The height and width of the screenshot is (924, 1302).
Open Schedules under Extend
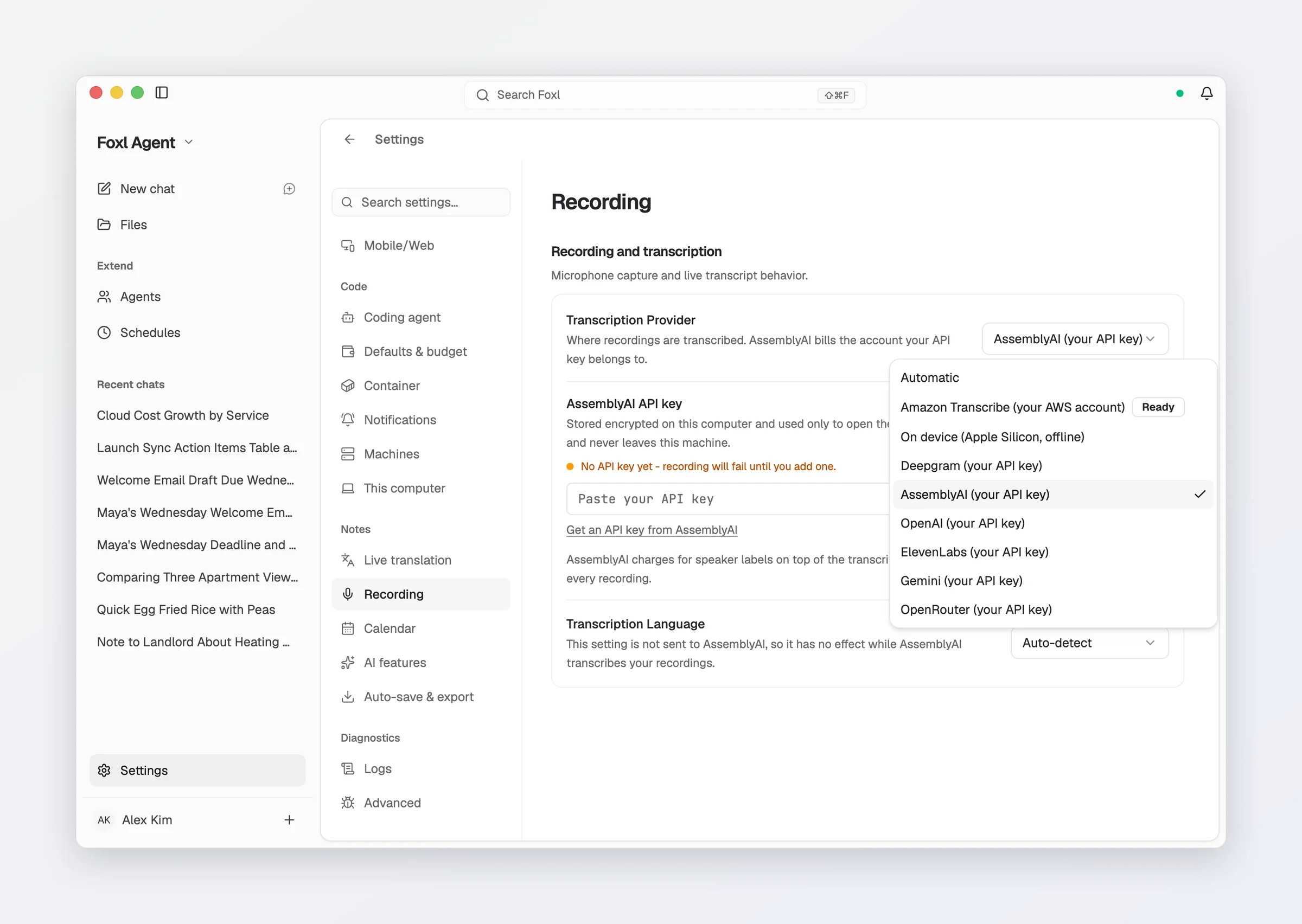pos(197,333)
